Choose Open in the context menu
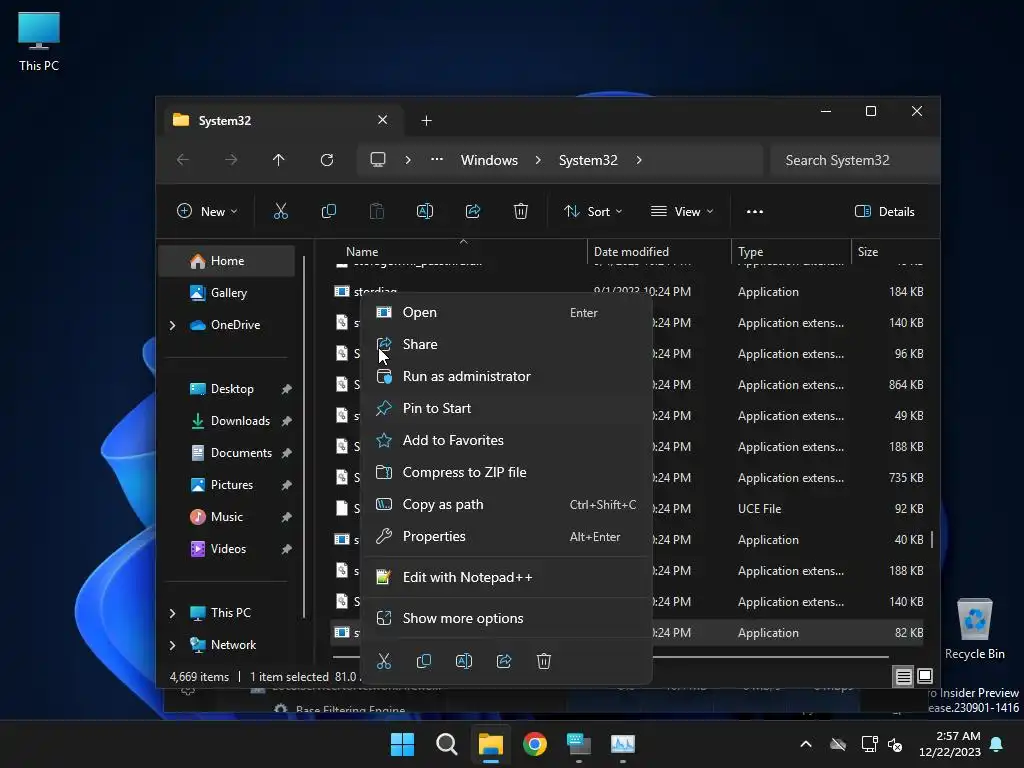Viewport: 1024px width, 768px height. tap(507, 313)
